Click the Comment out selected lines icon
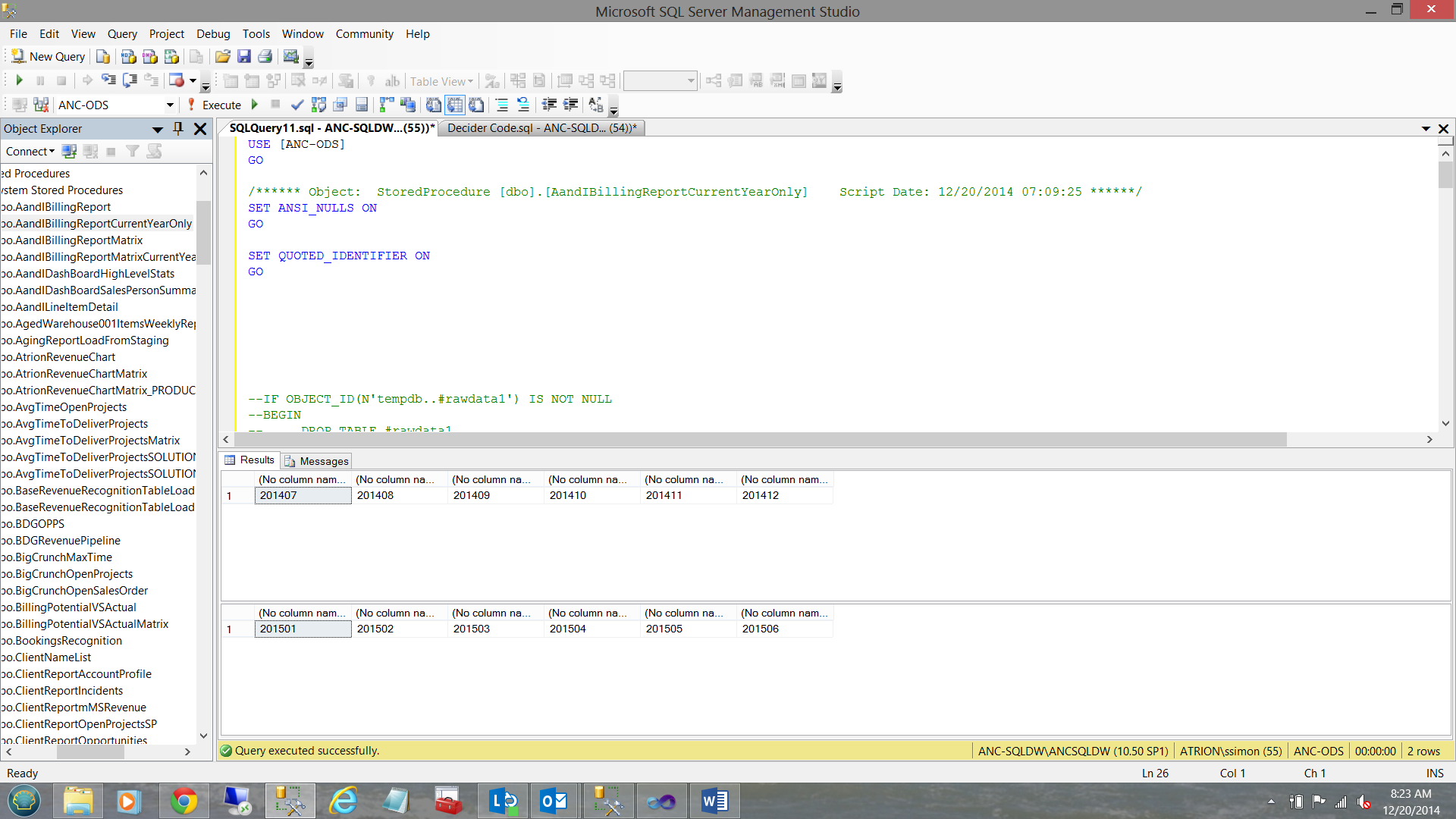1456x819 pixels. click(501, 105)
